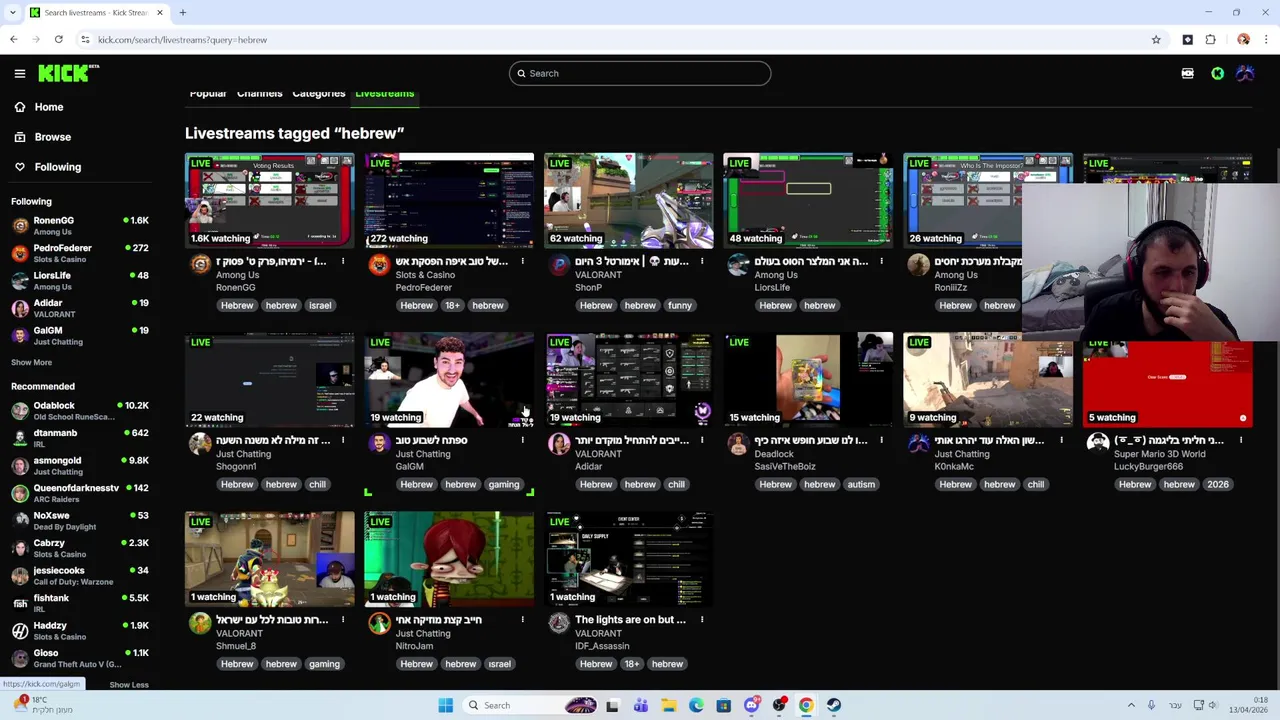Open GalGM in the following list
Viewport: 1280px width, 720px height.
point(80,336)
